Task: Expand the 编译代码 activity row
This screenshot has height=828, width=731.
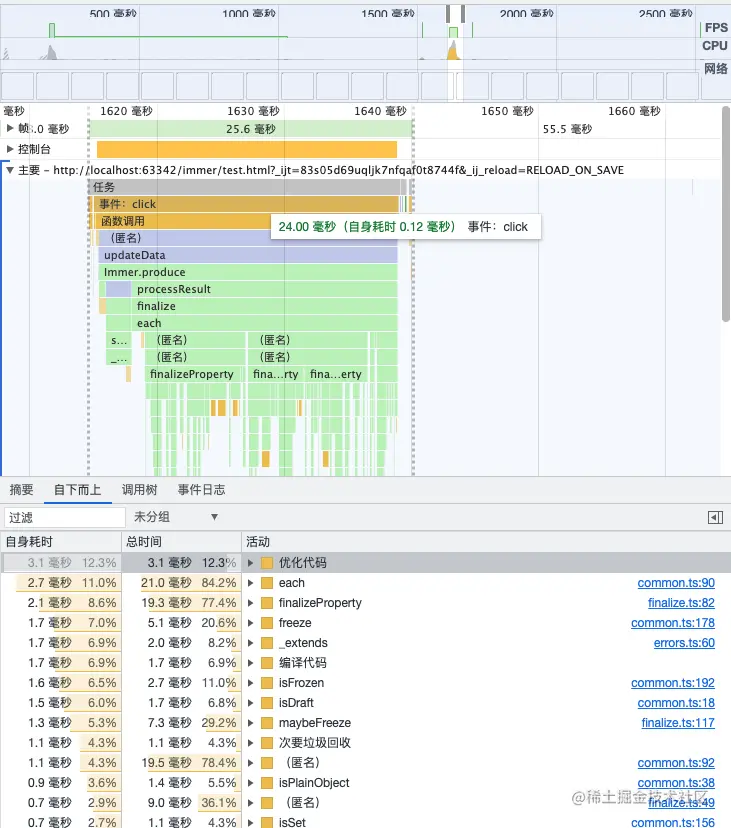Action: 250,663
